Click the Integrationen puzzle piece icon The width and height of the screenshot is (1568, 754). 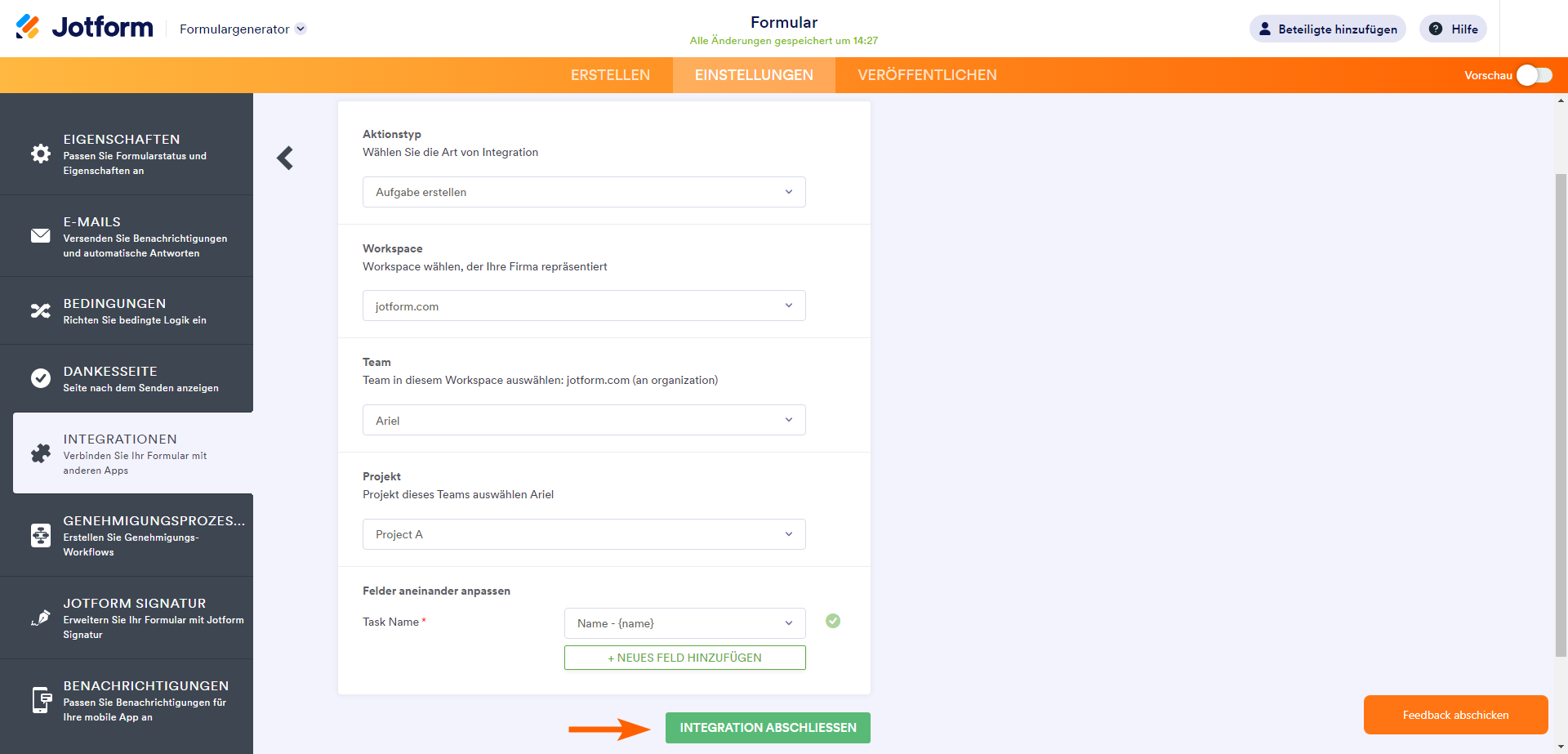41,453
